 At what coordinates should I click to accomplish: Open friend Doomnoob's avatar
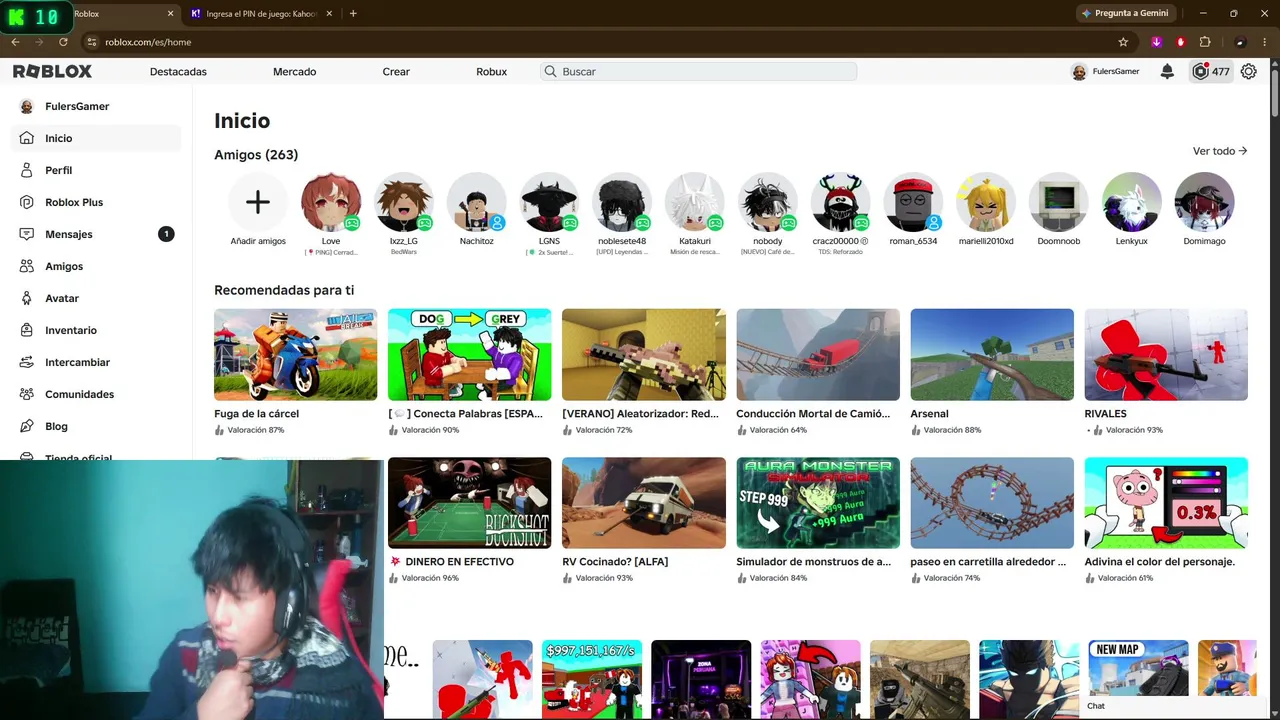pos(1059,202)
